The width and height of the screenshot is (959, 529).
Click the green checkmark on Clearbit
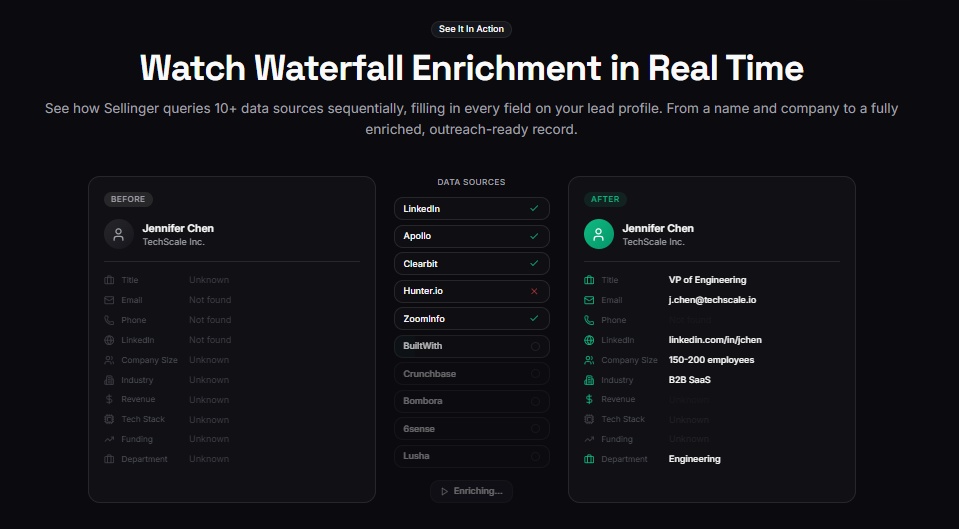534,264
